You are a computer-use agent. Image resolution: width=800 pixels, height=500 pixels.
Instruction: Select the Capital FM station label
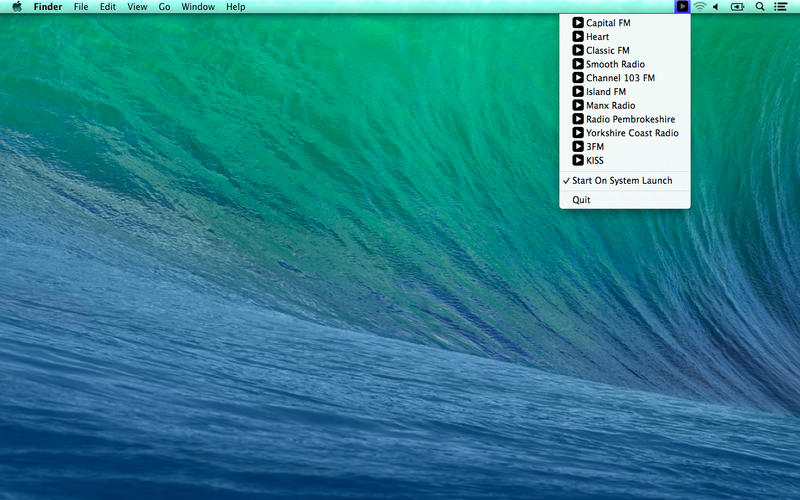pos(608,23)
